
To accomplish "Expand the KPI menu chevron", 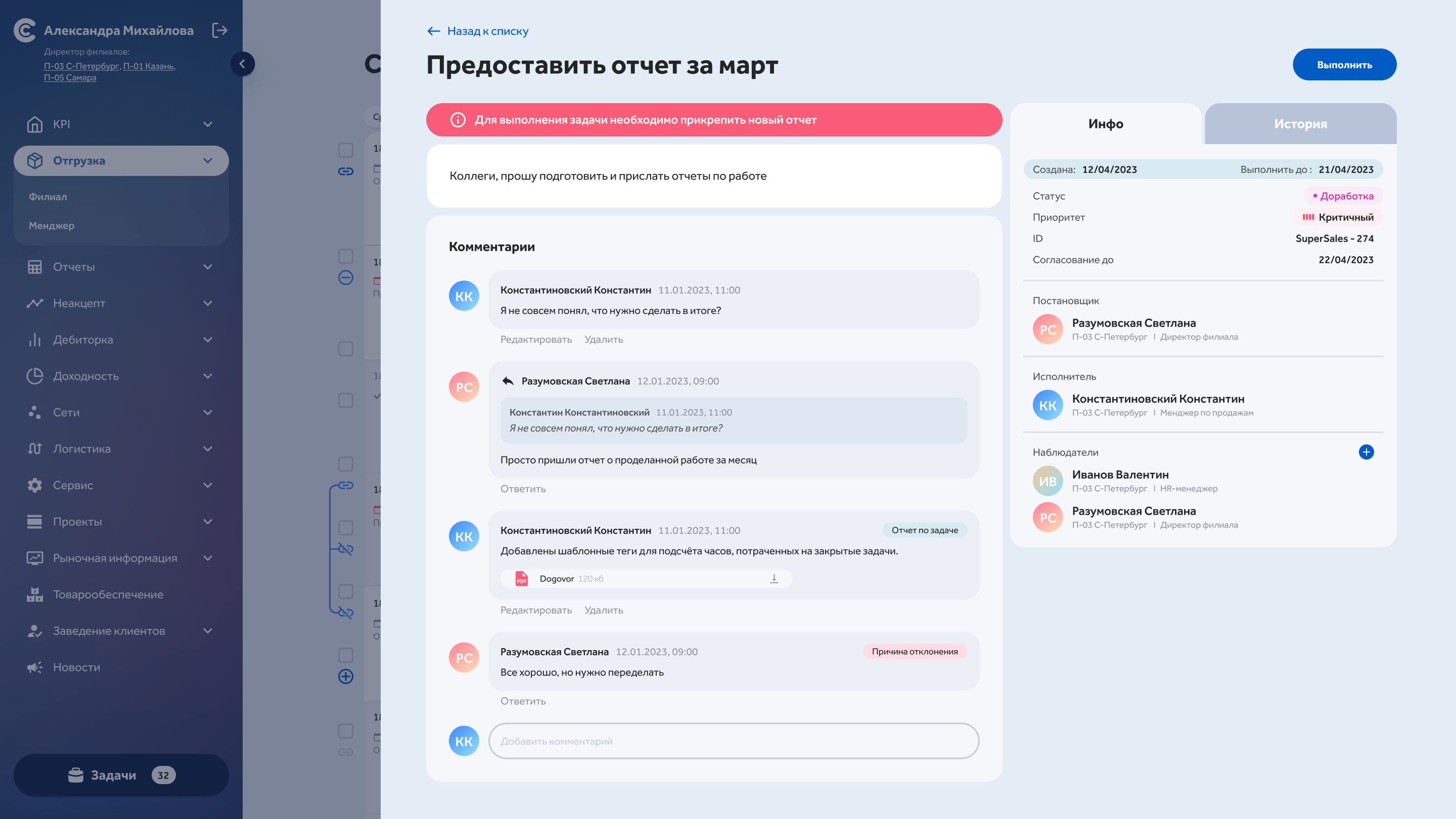I will point(207,124).
